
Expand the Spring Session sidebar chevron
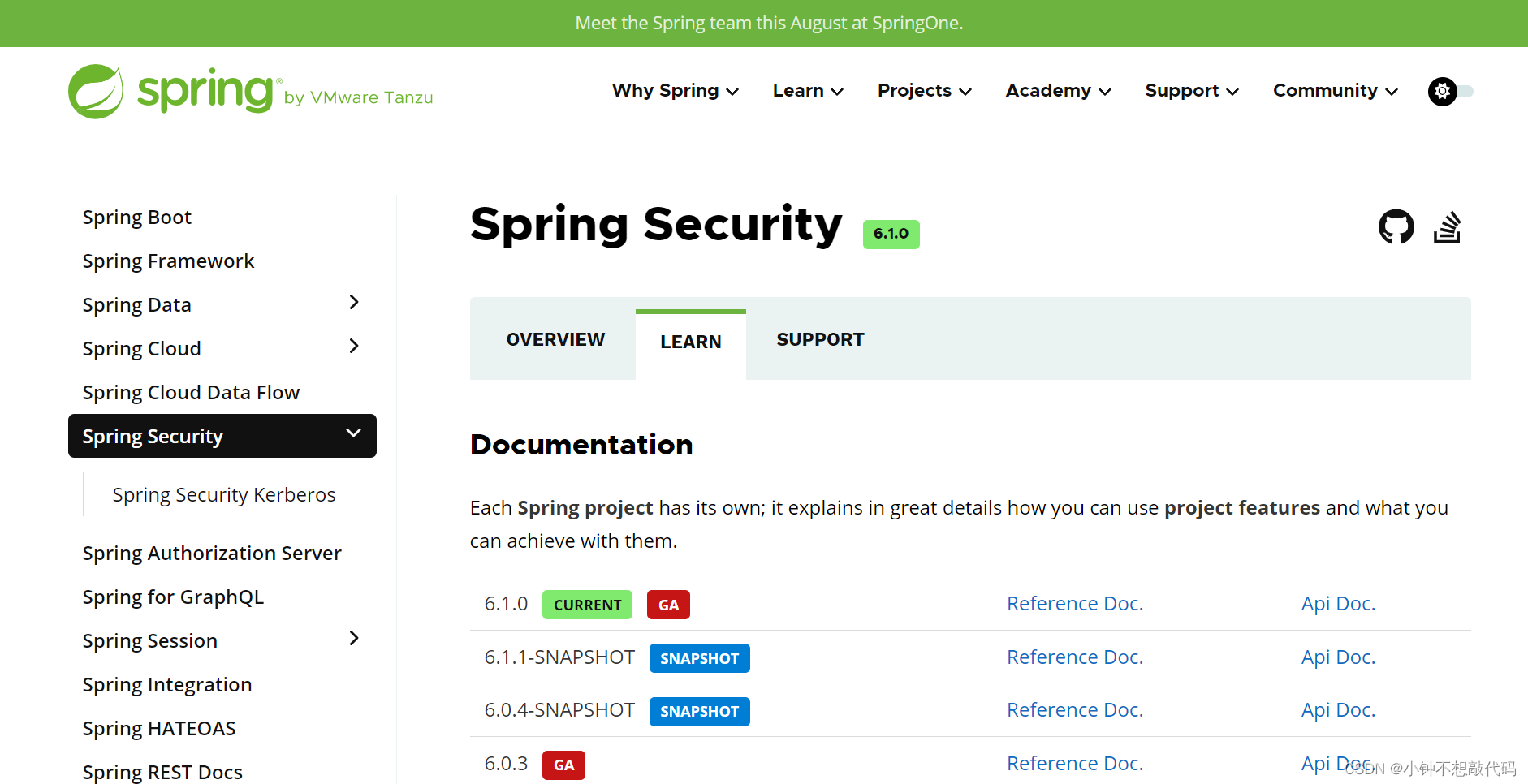354,639
